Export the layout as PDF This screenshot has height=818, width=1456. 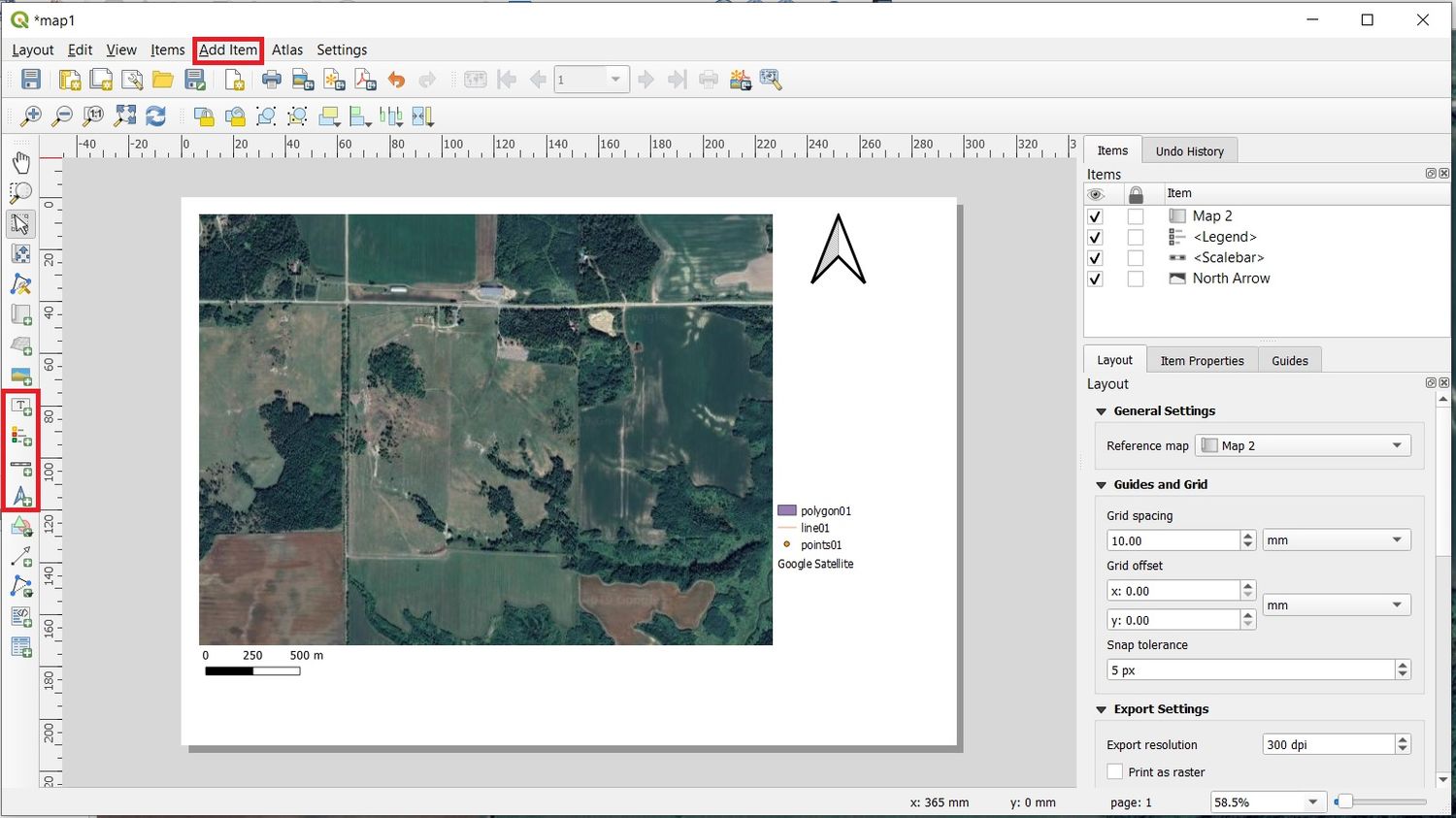pos(366,80)
